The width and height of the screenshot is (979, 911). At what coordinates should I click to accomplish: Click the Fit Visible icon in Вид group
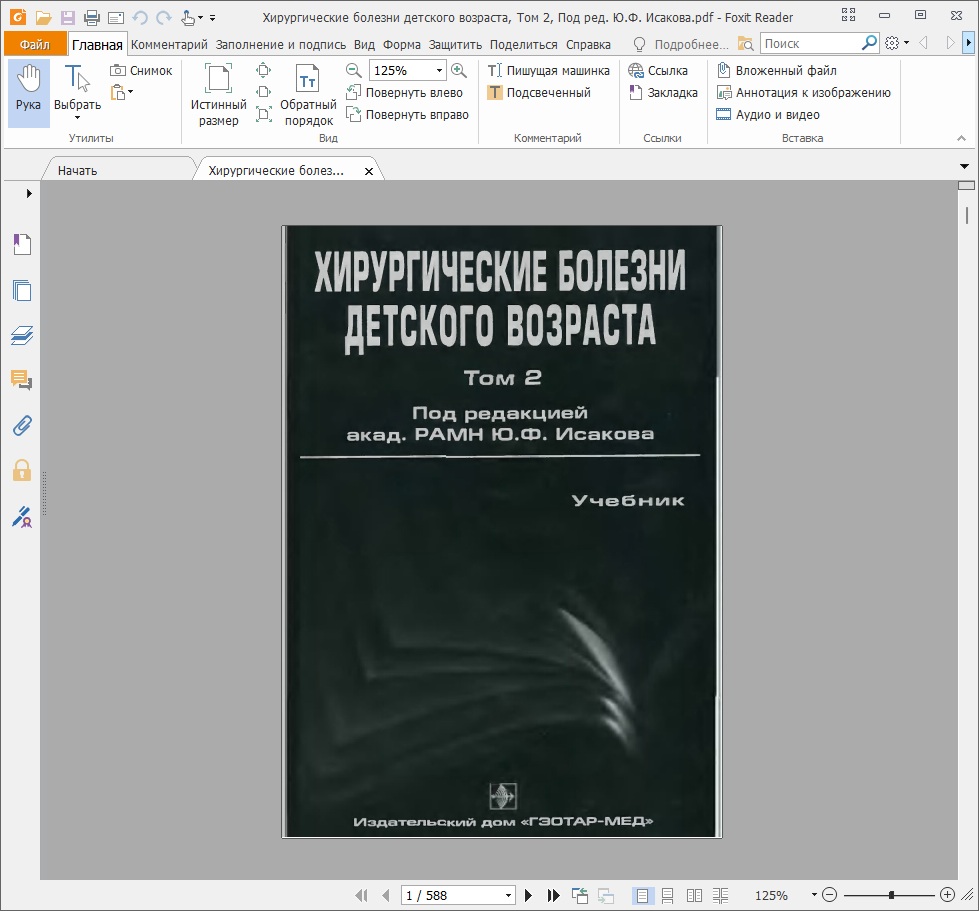coord(264,114)
